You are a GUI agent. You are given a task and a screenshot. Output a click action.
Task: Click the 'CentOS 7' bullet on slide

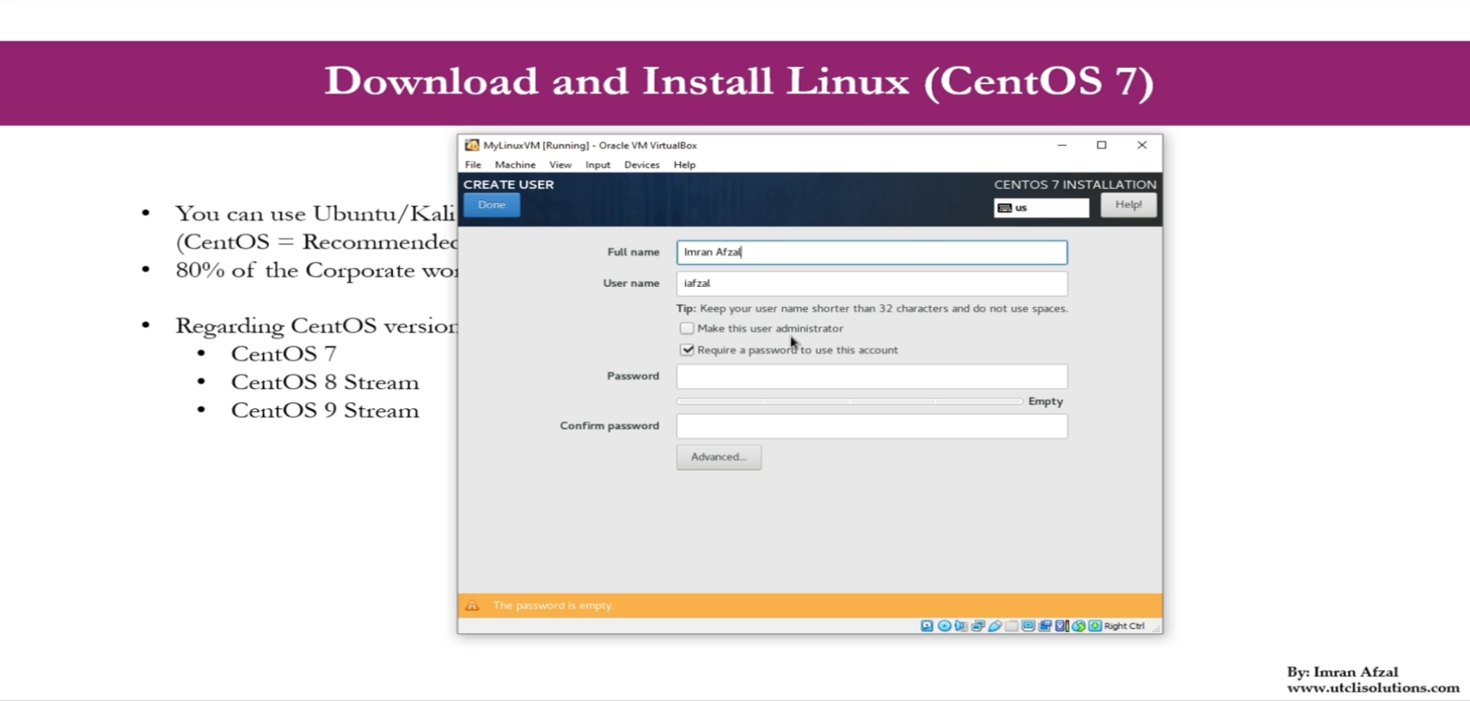tap(284, 354)
